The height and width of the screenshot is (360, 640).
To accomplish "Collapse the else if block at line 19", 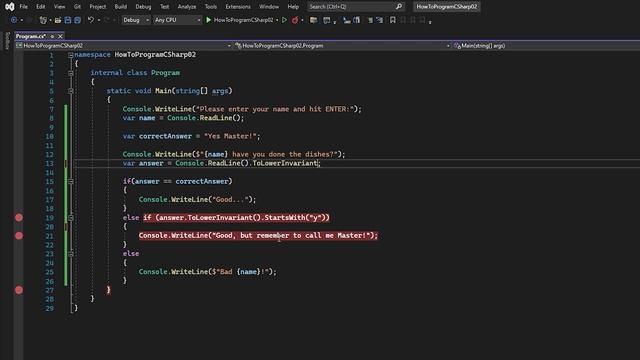I will pyautogui.click(x=71, y=218).
